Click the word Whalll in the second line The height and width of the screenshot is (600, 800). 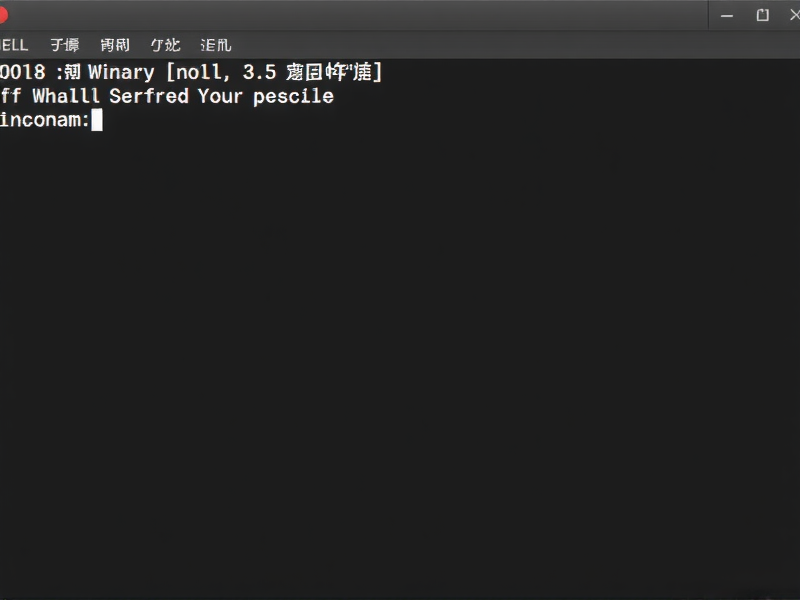pos(64,96)
